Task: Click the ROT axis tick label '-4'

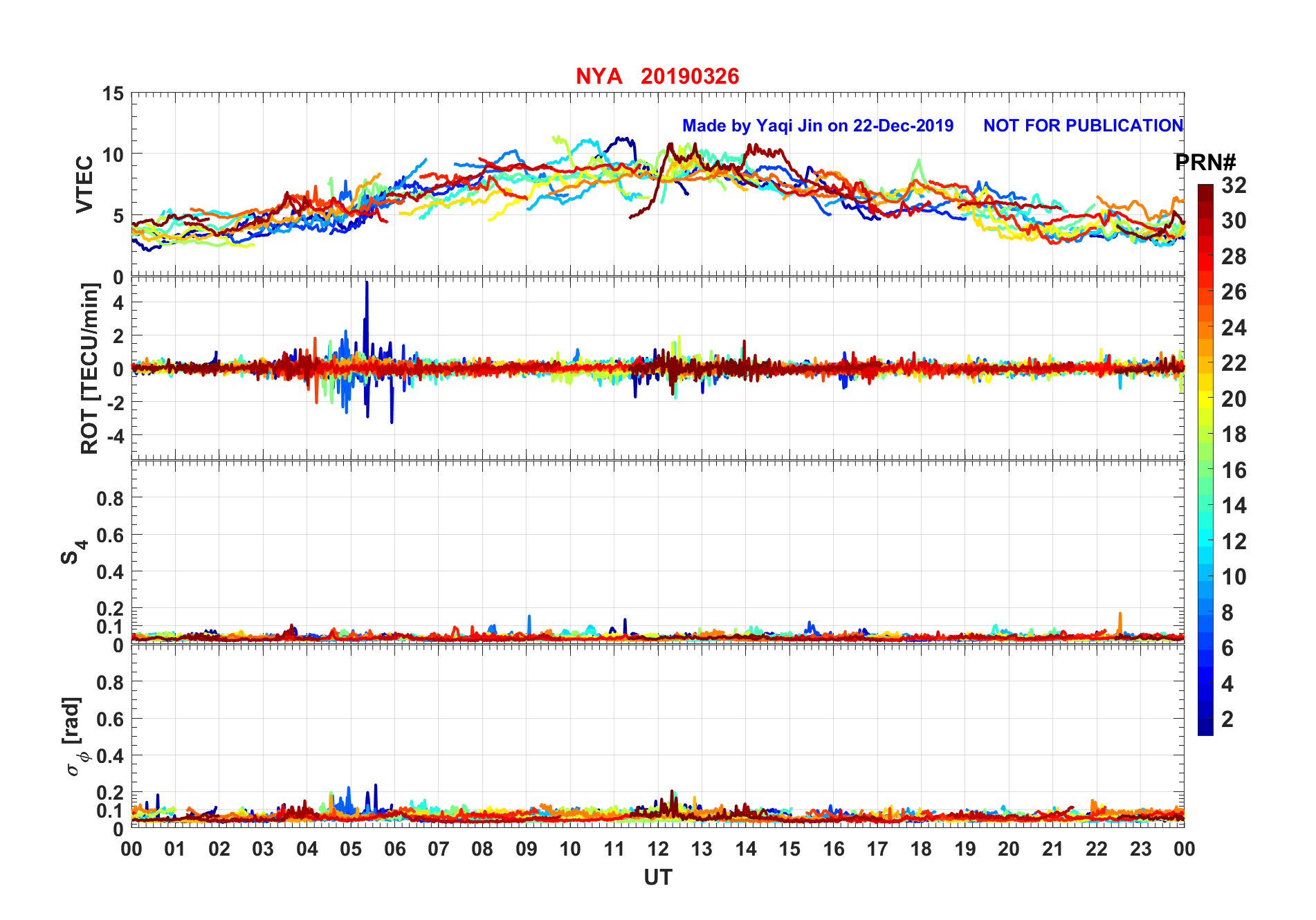Action: tap(114, 435)
